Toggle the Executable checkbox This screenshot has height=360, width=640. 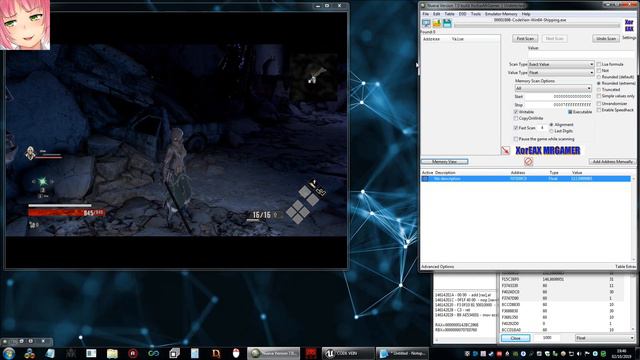click(570, 112)
